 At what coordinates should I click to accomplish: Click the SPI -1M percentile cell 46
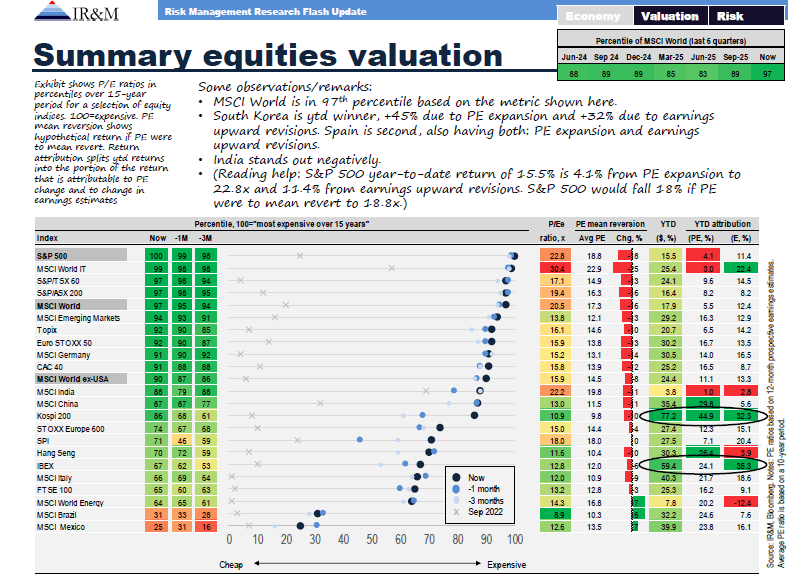point(182,441)
